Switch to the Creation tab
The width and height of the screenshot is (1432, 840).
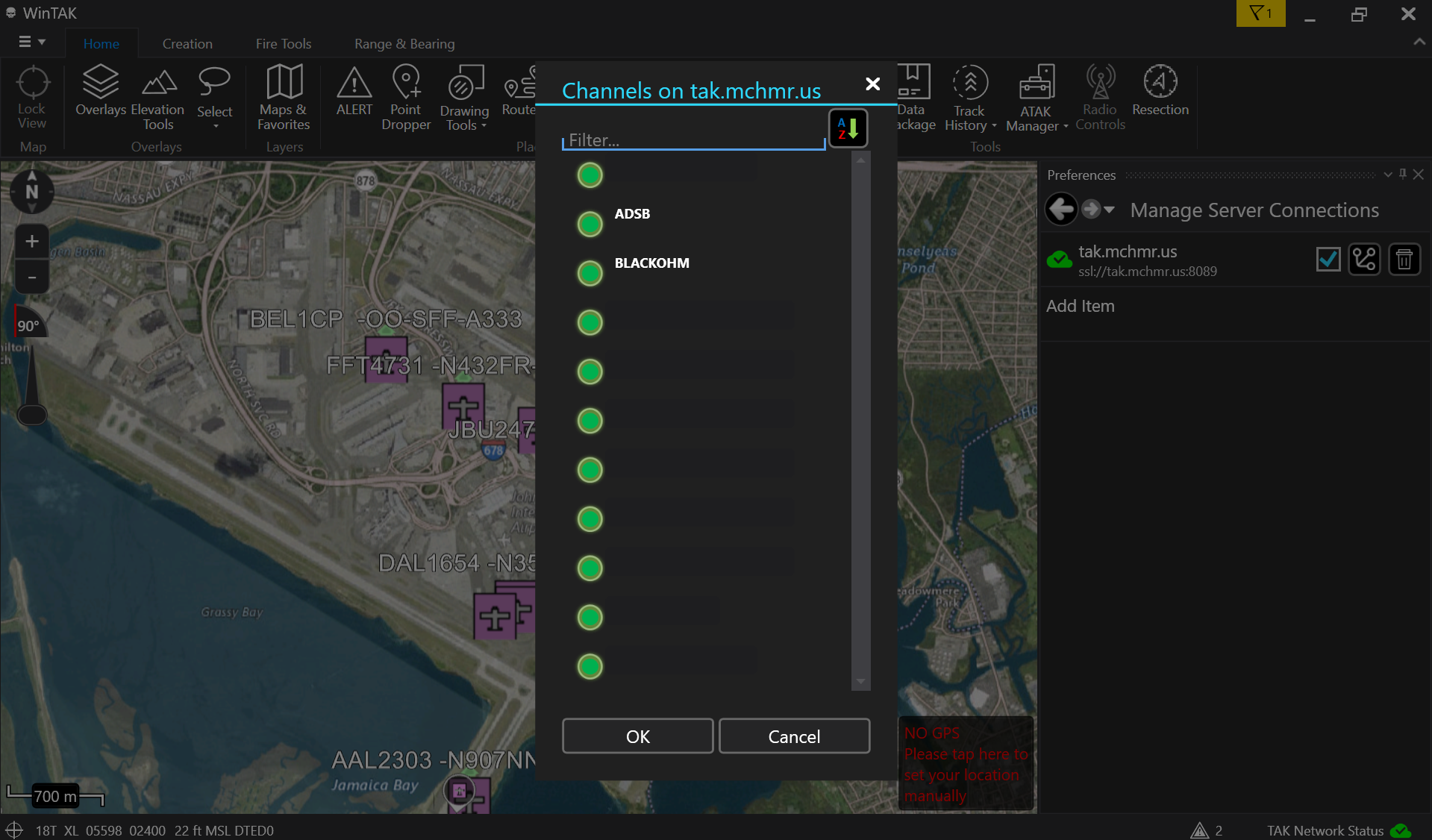tap(187, 44)
